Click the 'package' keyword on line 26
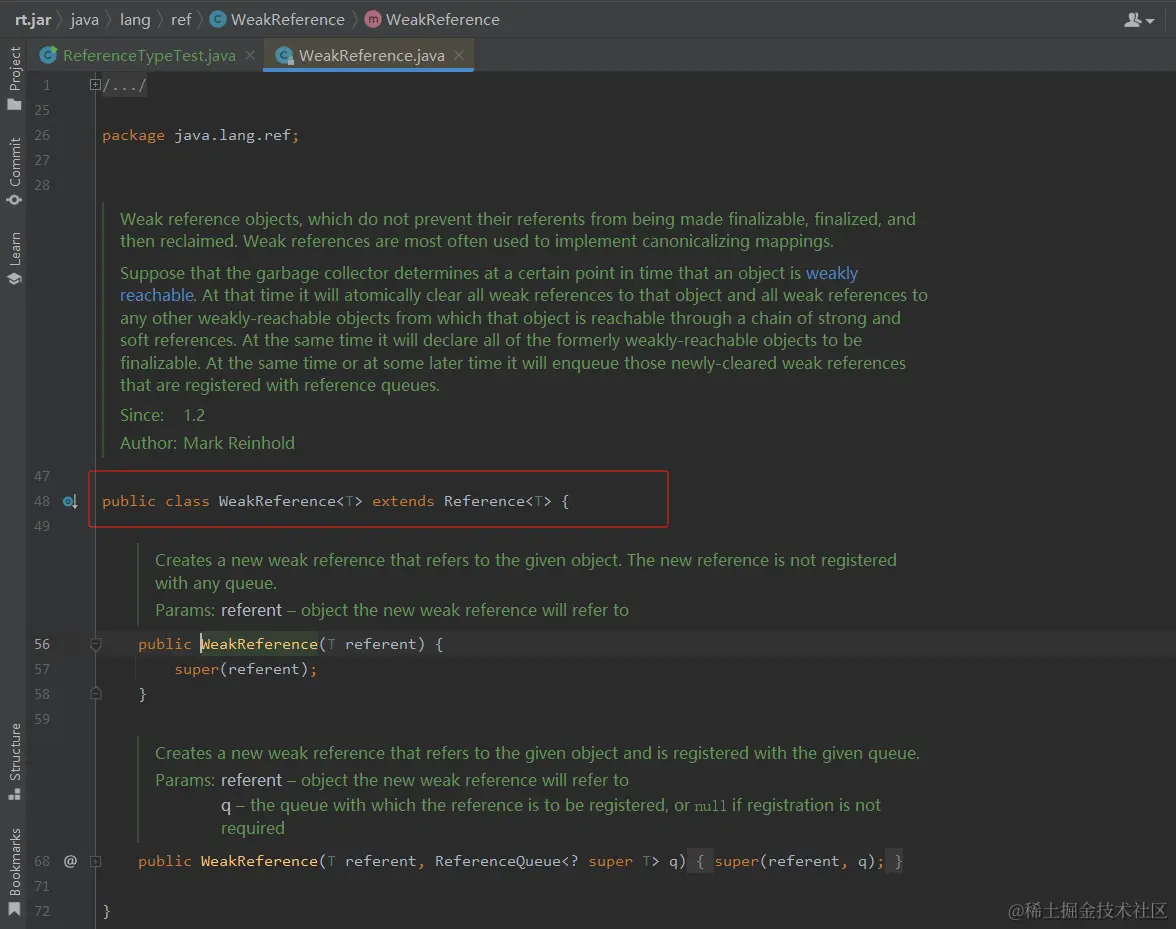 (134, 136)
